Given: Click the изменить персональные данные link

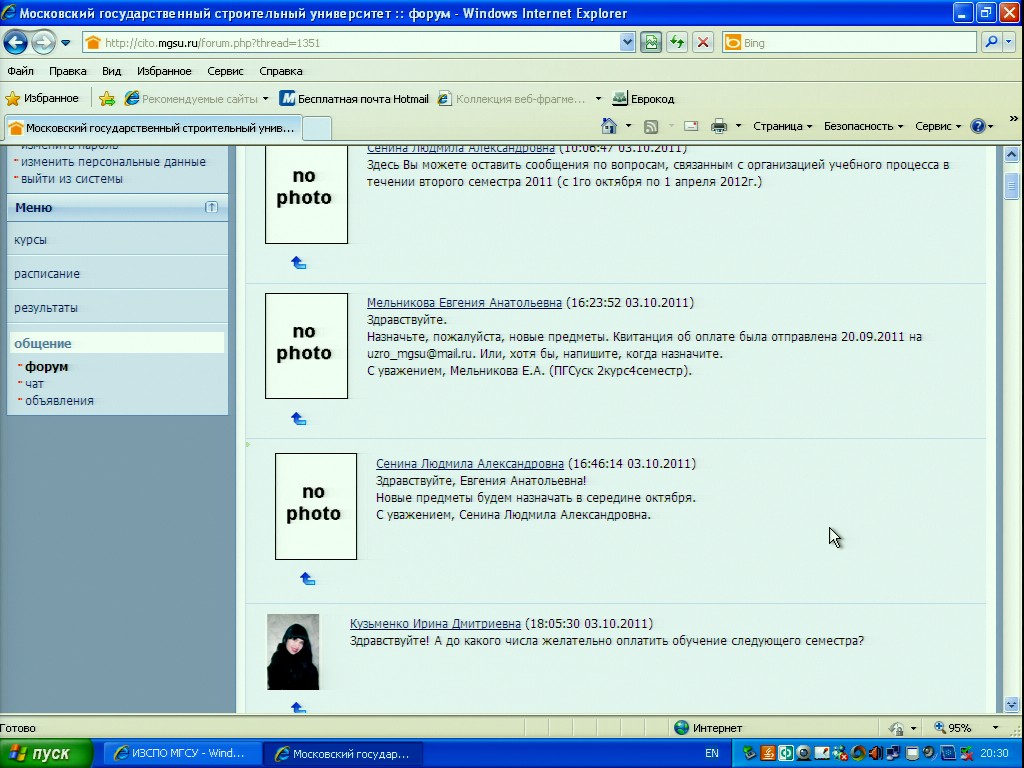Looking at the screenshot, I should click(113, 162).
